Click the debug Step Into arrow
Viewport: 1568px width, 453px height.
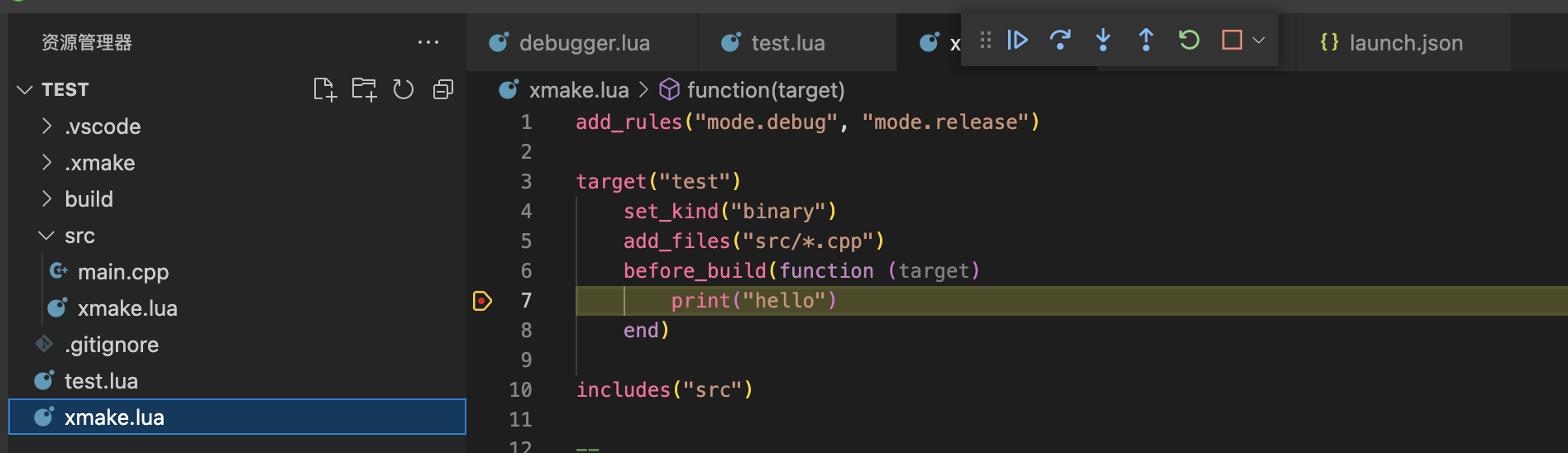coord(1103,40)
